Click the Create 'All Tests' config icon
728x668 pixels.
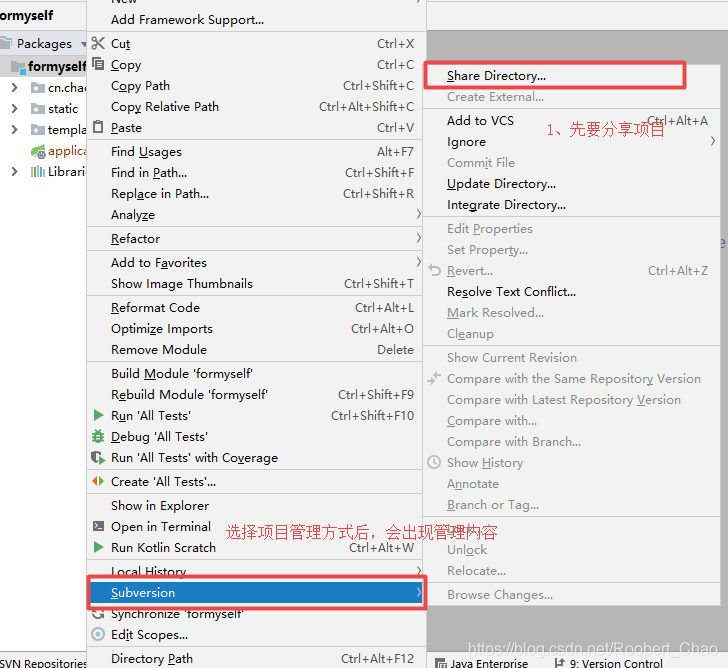(98, 481)
